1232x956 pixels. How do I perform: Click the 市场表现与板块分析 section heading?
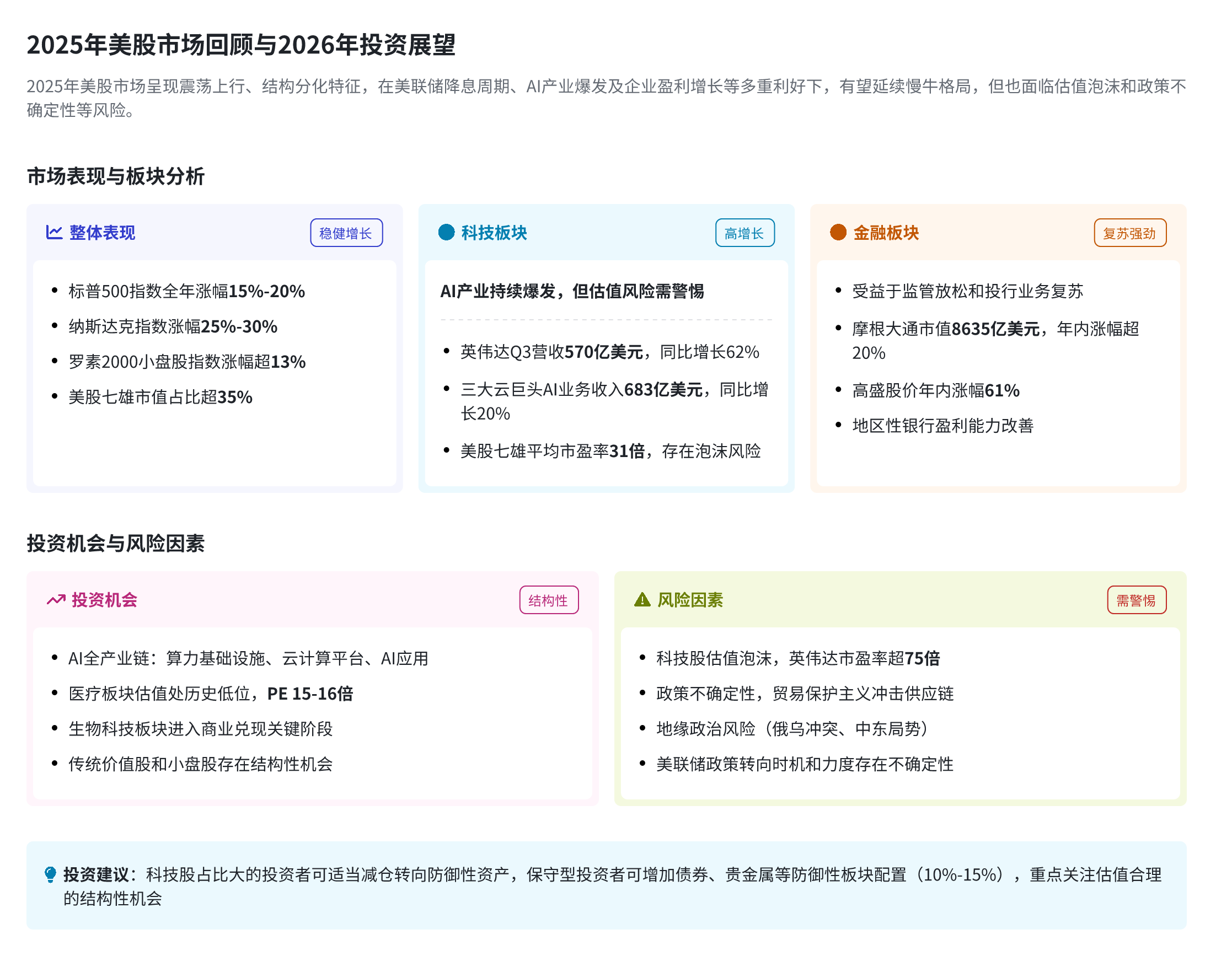click(x=116, y=176)
